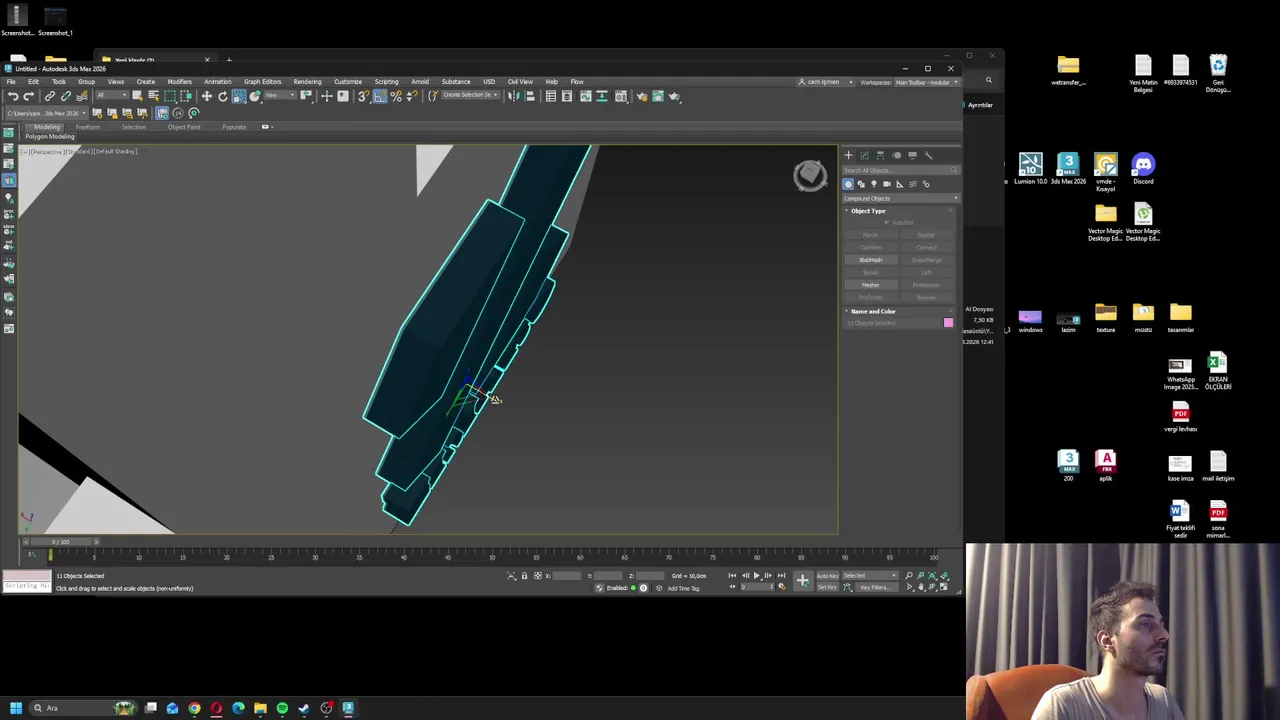Go to the End frame button
1280x720 pixels.
click(781, 576)
